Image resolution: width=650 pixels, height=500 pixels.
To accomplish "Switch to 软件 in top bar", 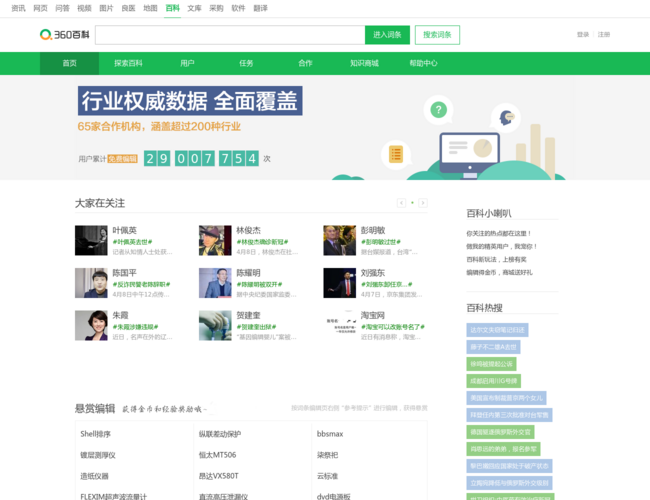I will coord(238,8).
